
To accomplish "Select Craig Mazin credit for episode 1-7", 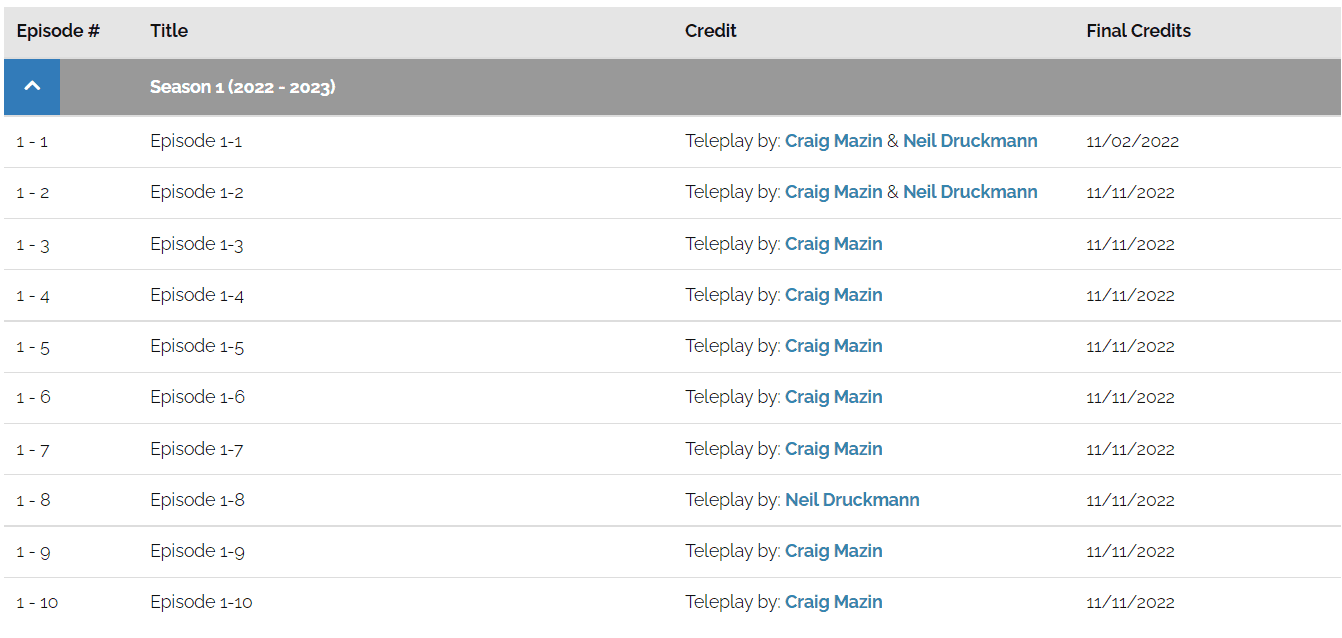I will (x=833, y=449).
